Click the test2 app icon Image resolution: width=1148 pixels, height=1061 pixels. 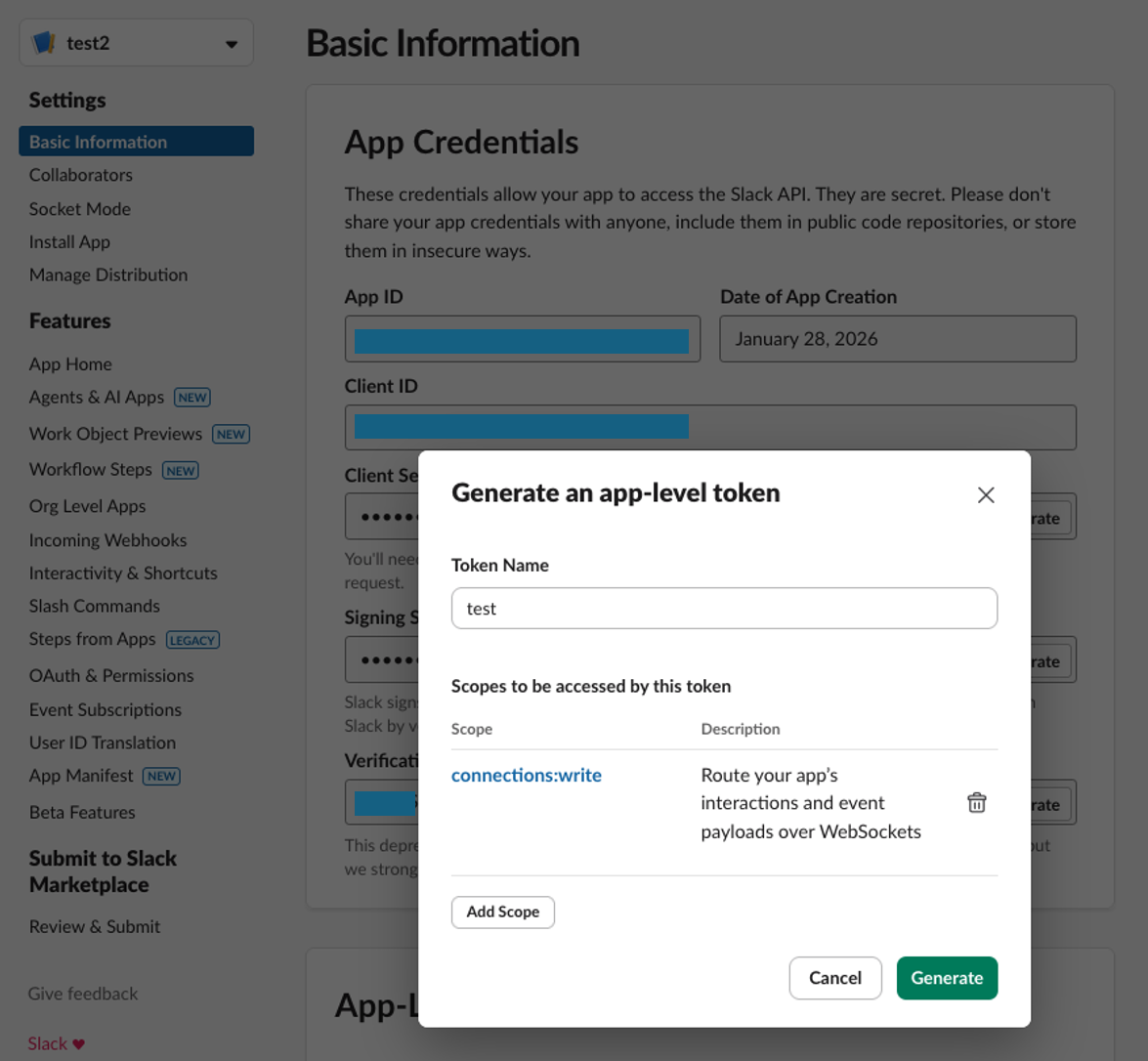[x=44, y=43]
